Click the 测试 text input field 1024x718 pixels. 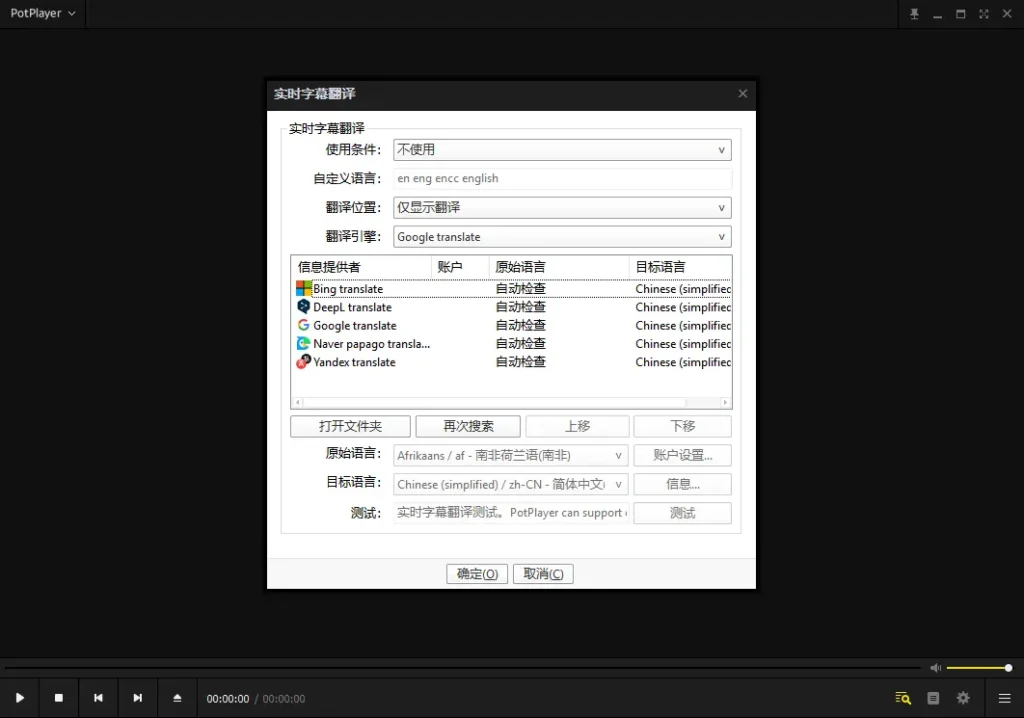click(511, 513)
